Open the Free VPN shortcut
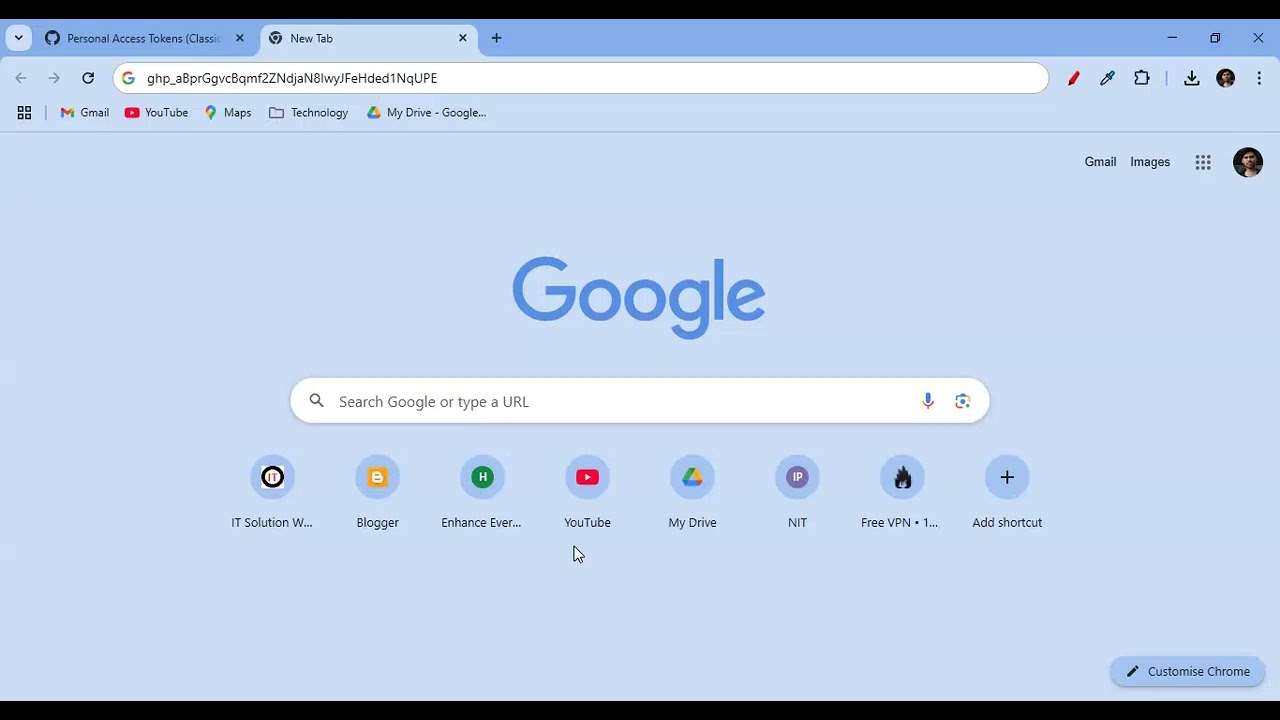 [902, 493]
